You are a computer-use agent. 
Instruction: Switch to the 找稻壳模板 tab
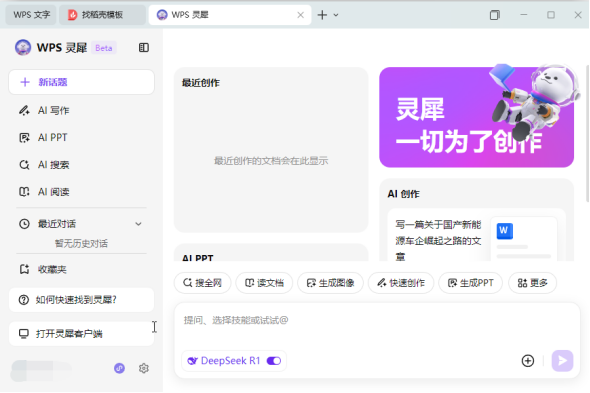(102, 15)
